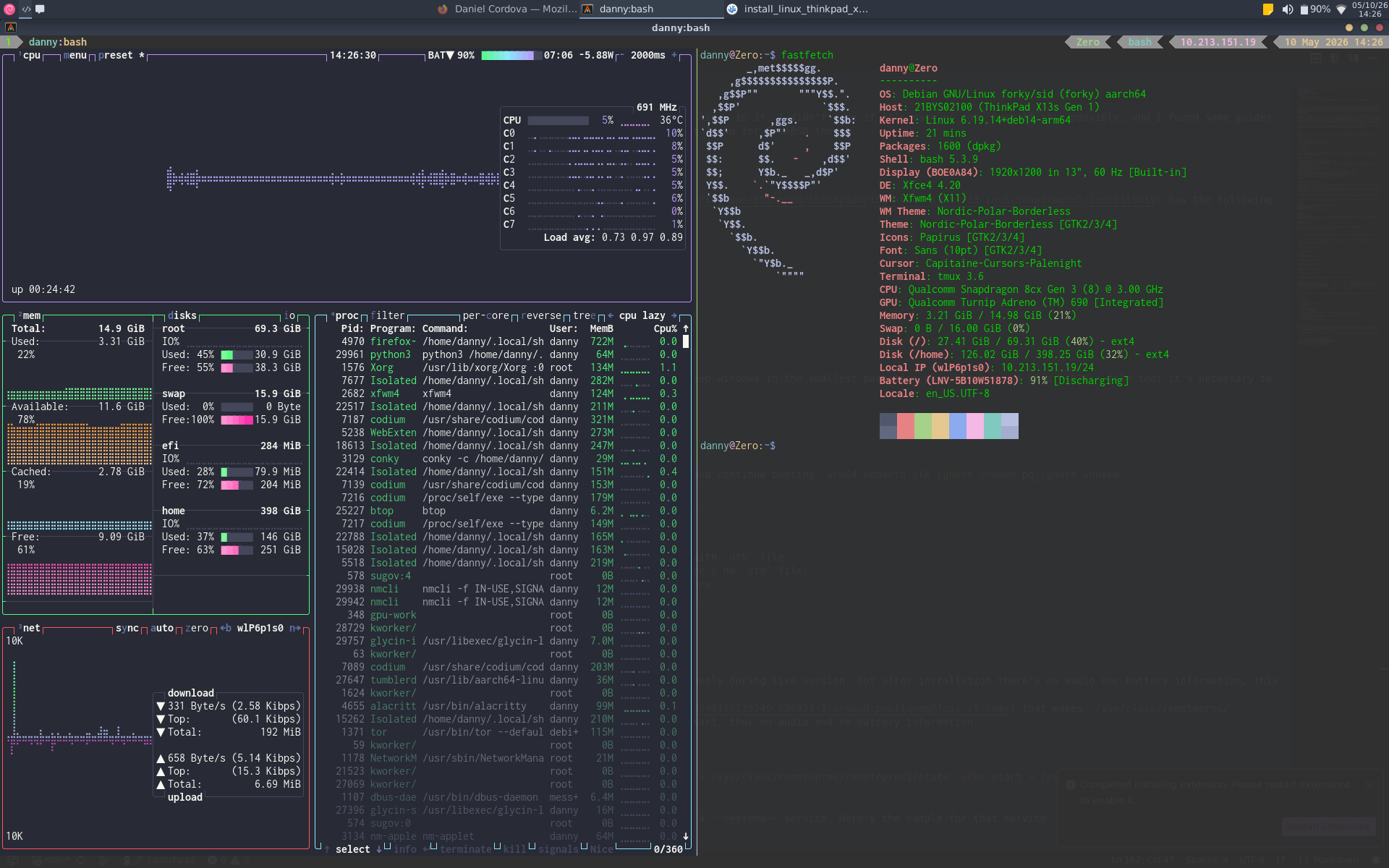Open the volume speaker tray icon
The width and height of the screenshot is (1389, 868).
(1288, 9)
